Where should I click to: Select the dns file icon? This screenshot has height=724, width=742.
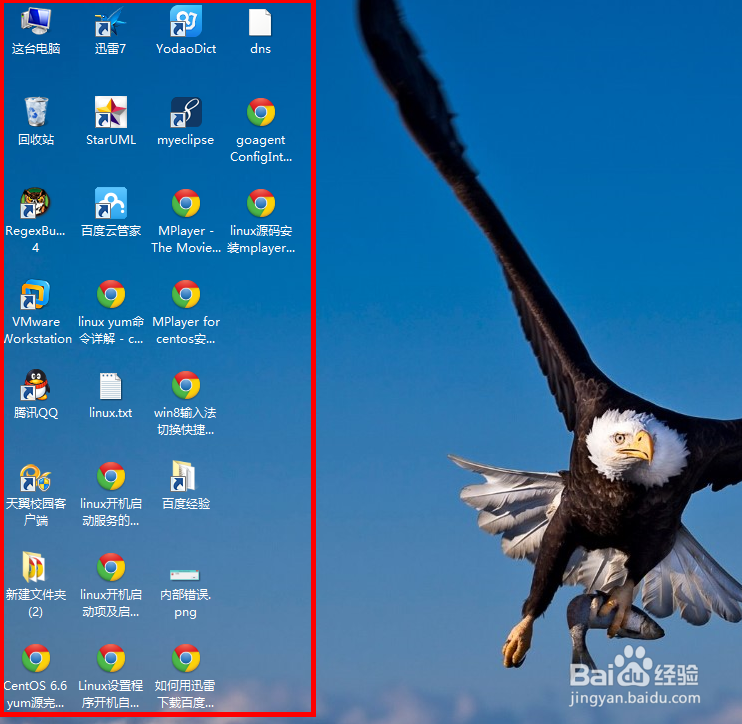coord(260,22)
